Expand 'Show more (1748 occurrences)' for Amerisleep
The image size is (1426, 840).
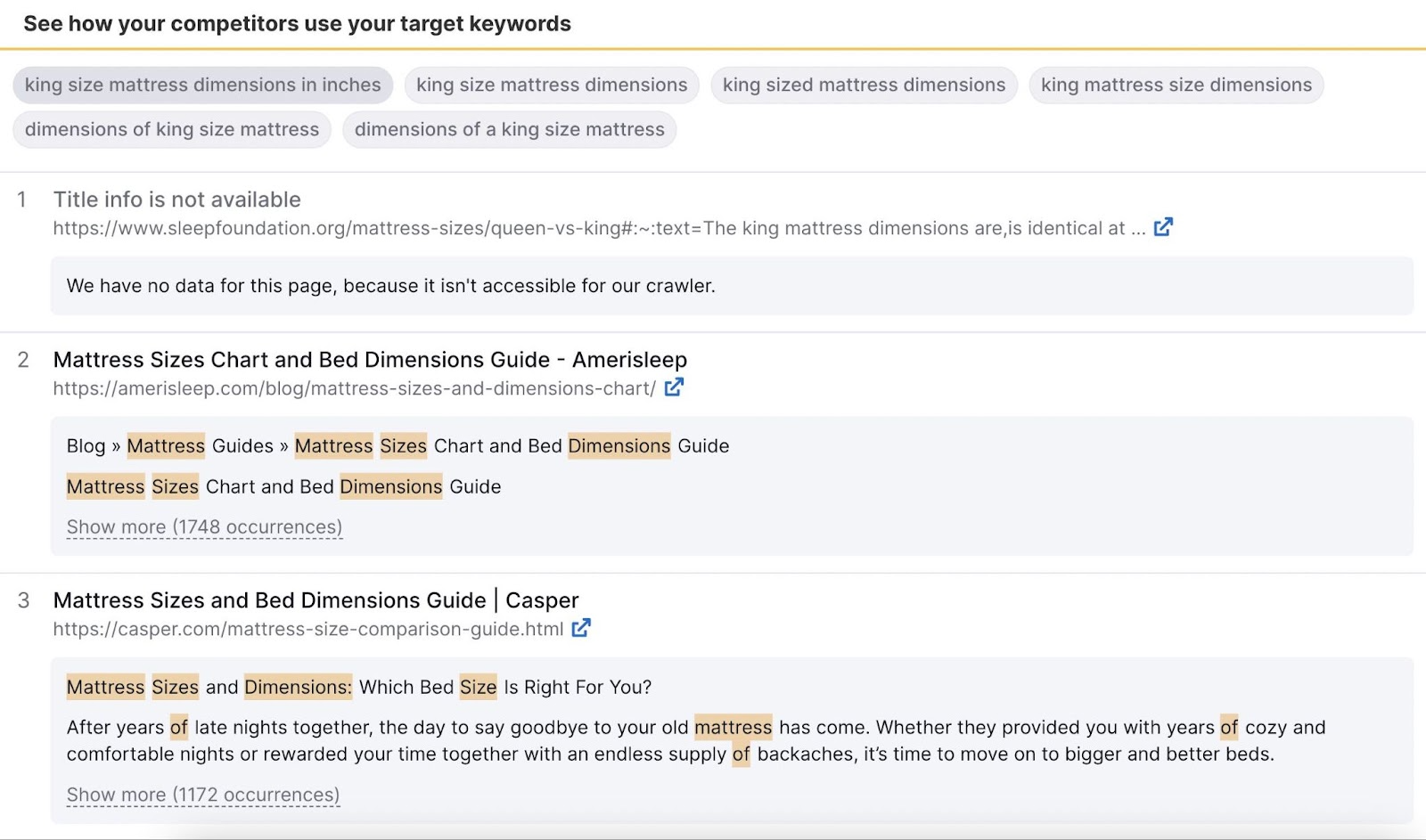pyautogui.click(x=204, y=527)
